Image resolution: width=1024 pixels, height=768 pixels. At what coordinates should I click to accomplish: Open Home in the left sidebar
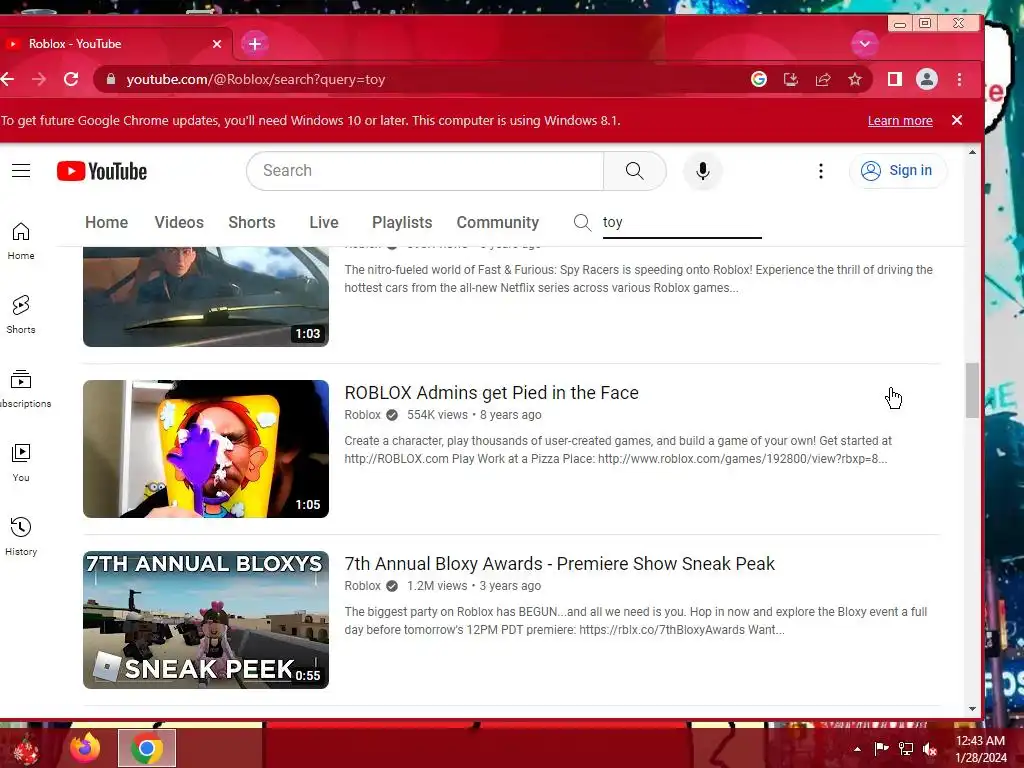(21, 241)
